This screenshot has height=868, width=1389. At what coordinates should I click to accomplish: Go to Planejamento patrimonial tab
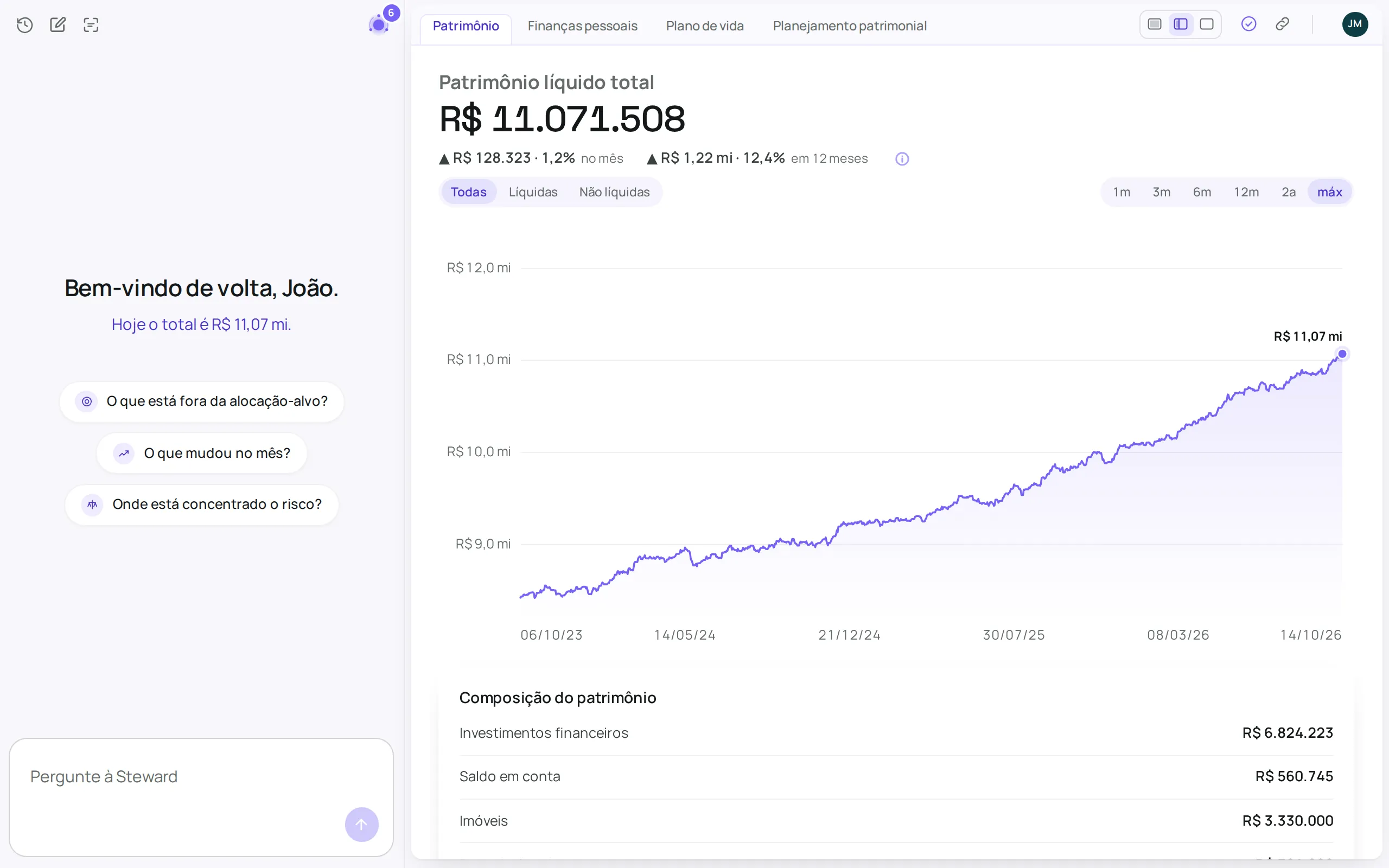pyautogui.click(x=849, y=27)
